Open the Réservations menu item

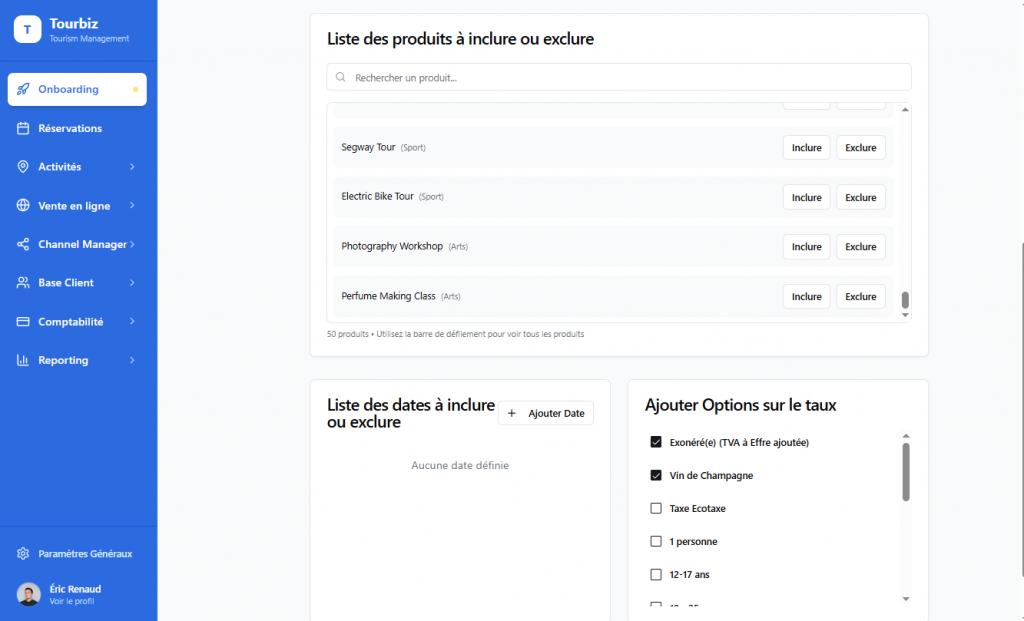coord(70,128)
